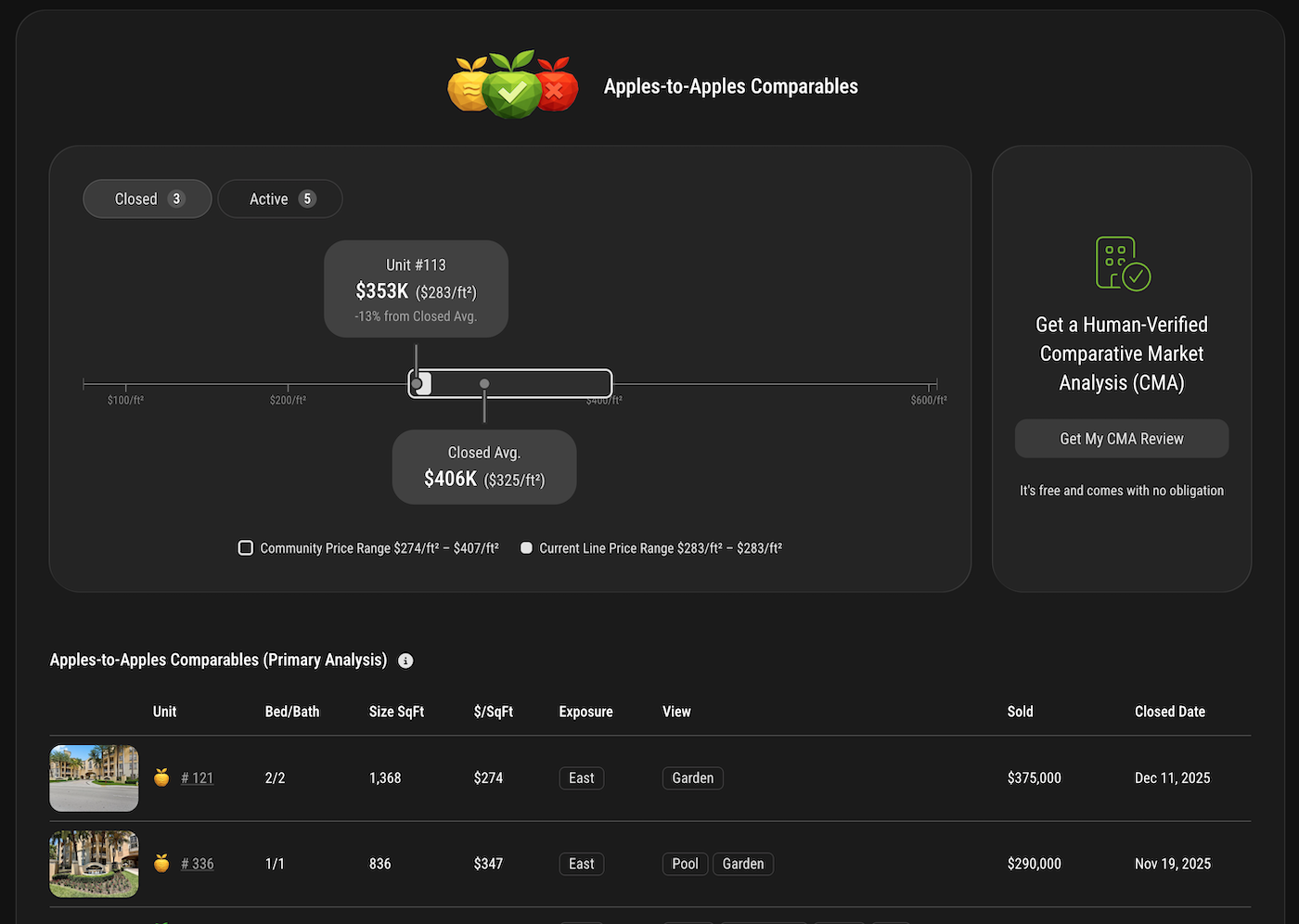Open unit # 121 link
This screenshot has width=1299, height=924.
(x=197, y=778)
